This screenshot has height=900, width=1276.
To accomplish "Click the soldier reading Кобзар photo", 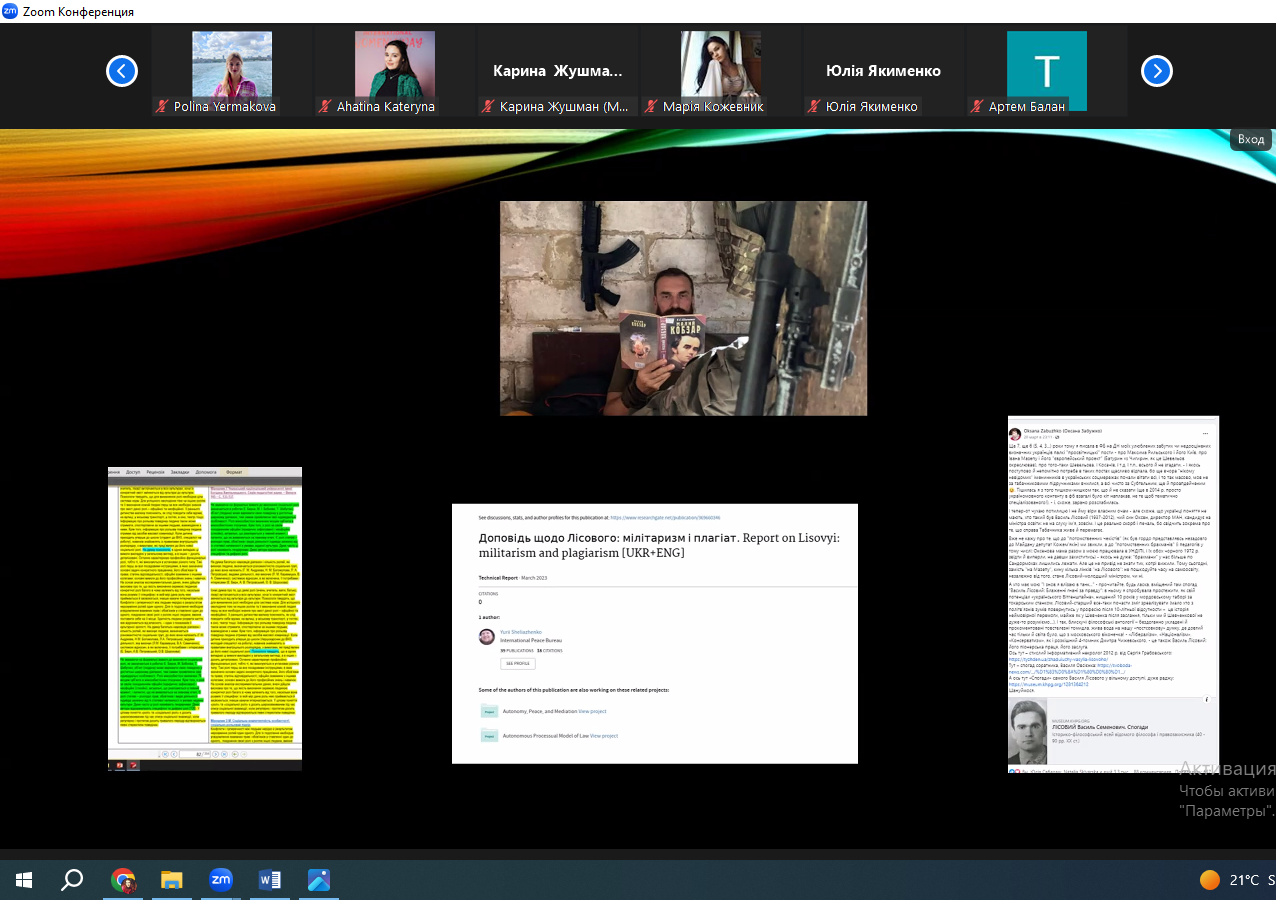I will [683, 308].
